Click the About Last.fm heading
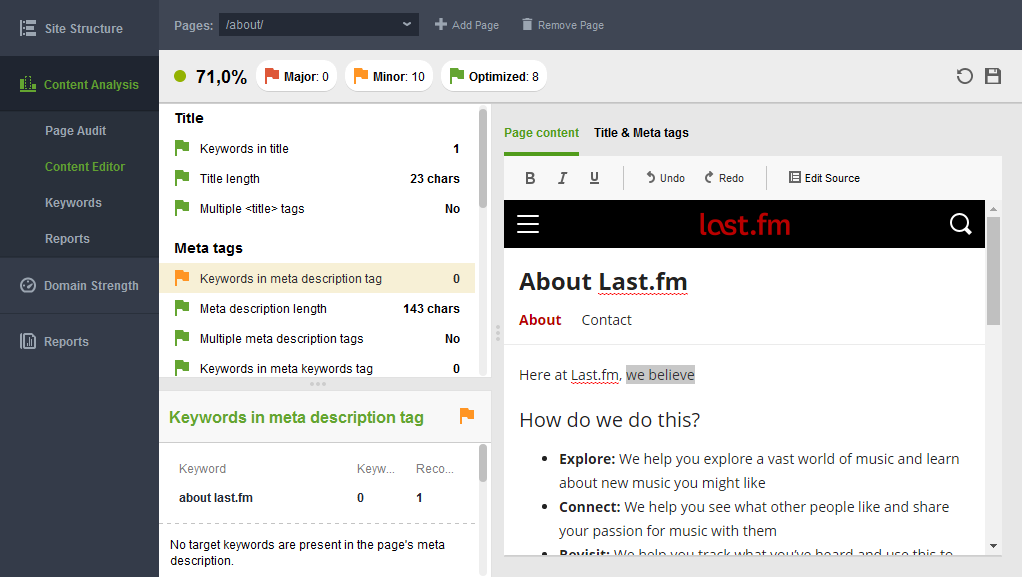Viewport: 1022px width, 577px height. tap(603, 282)
